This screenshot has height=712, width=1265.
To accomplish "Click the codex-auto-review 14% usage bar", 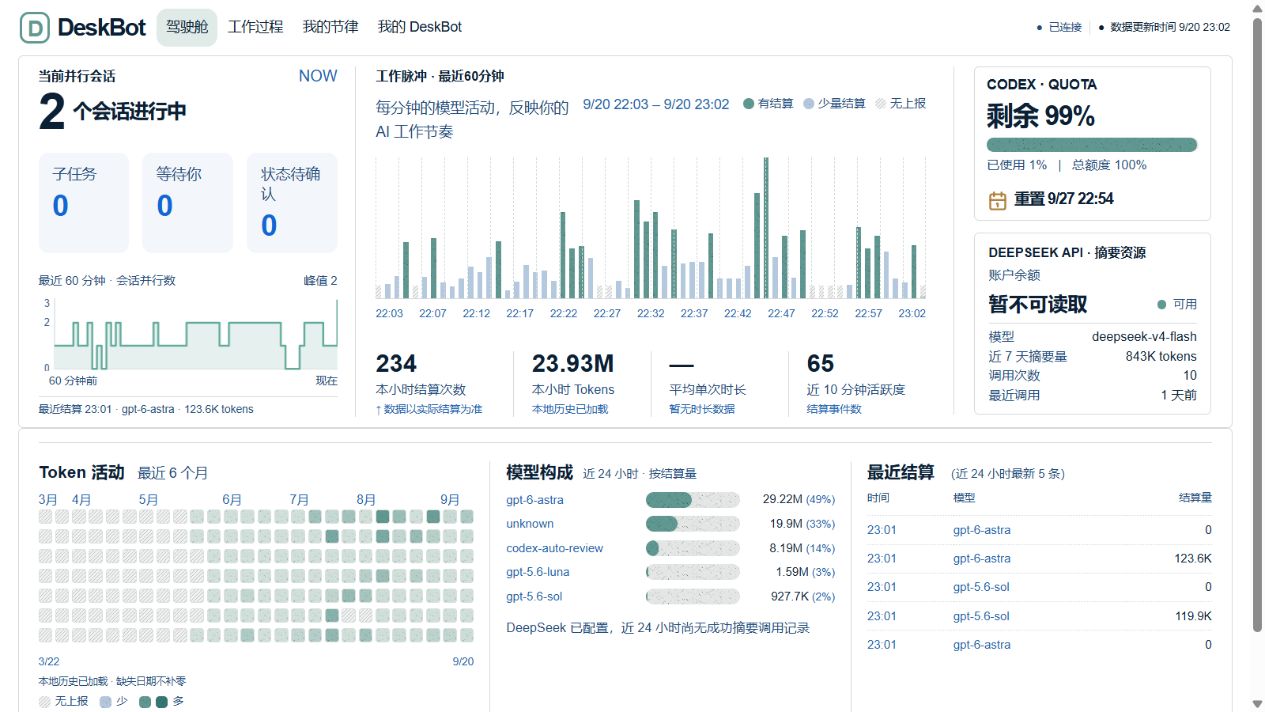I will [693, 548].
